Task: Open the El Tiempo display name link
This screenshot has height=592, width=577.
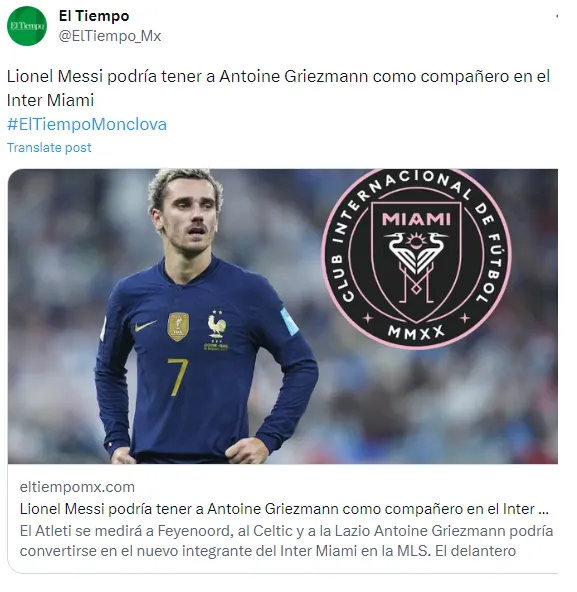Action: (x=94, y=16)
